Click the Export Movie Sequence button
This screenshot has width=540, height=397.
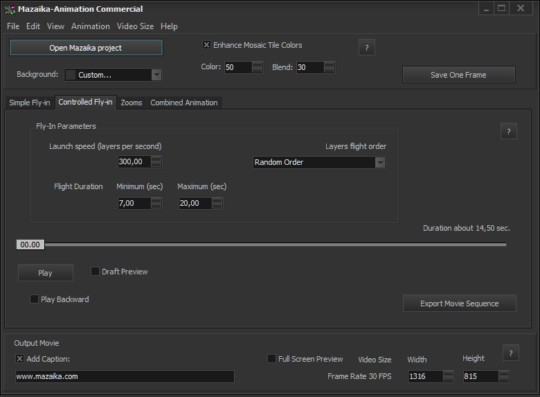[459, 303]
